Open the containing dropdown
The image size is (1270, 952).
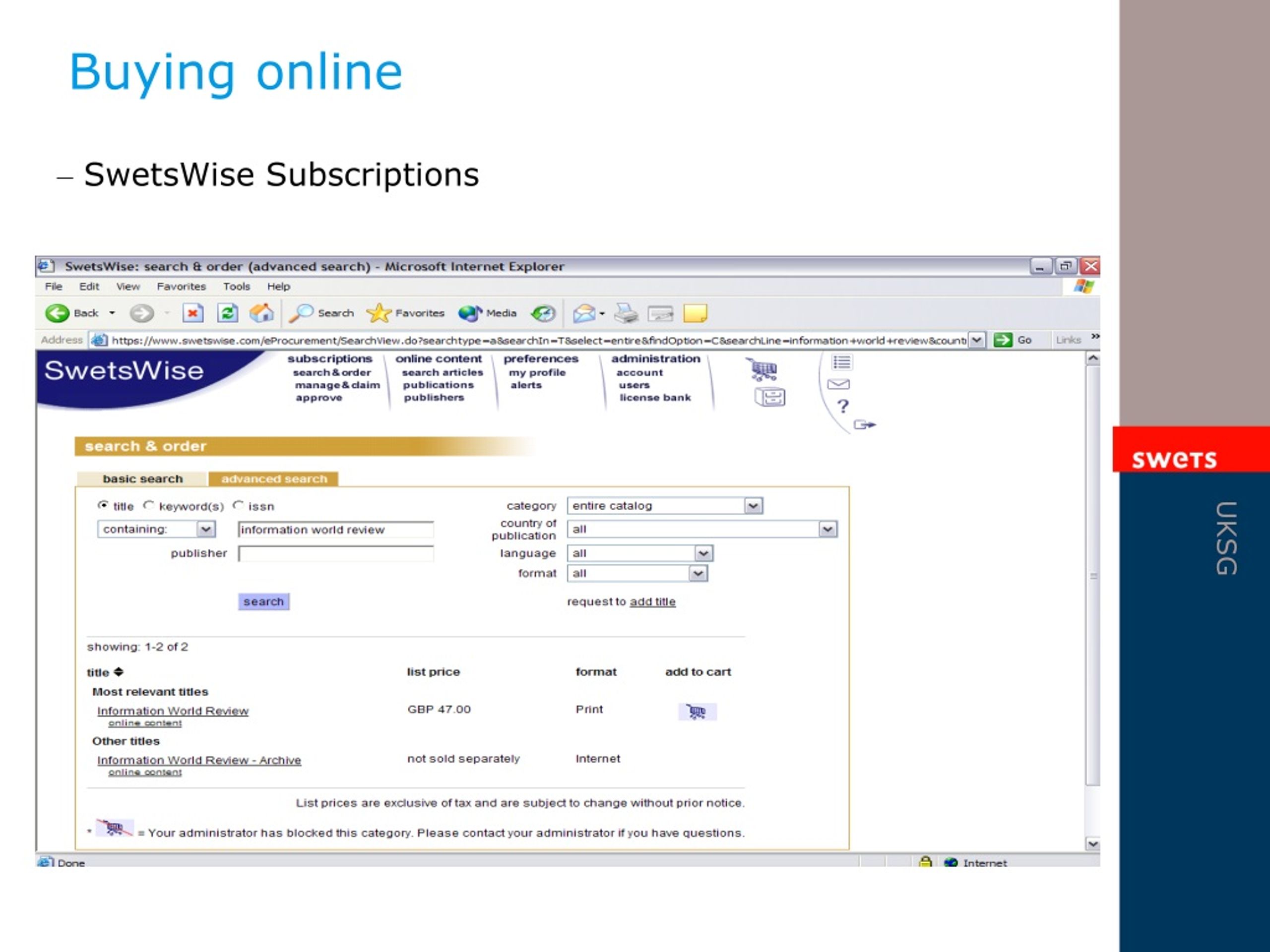[157, 529]
